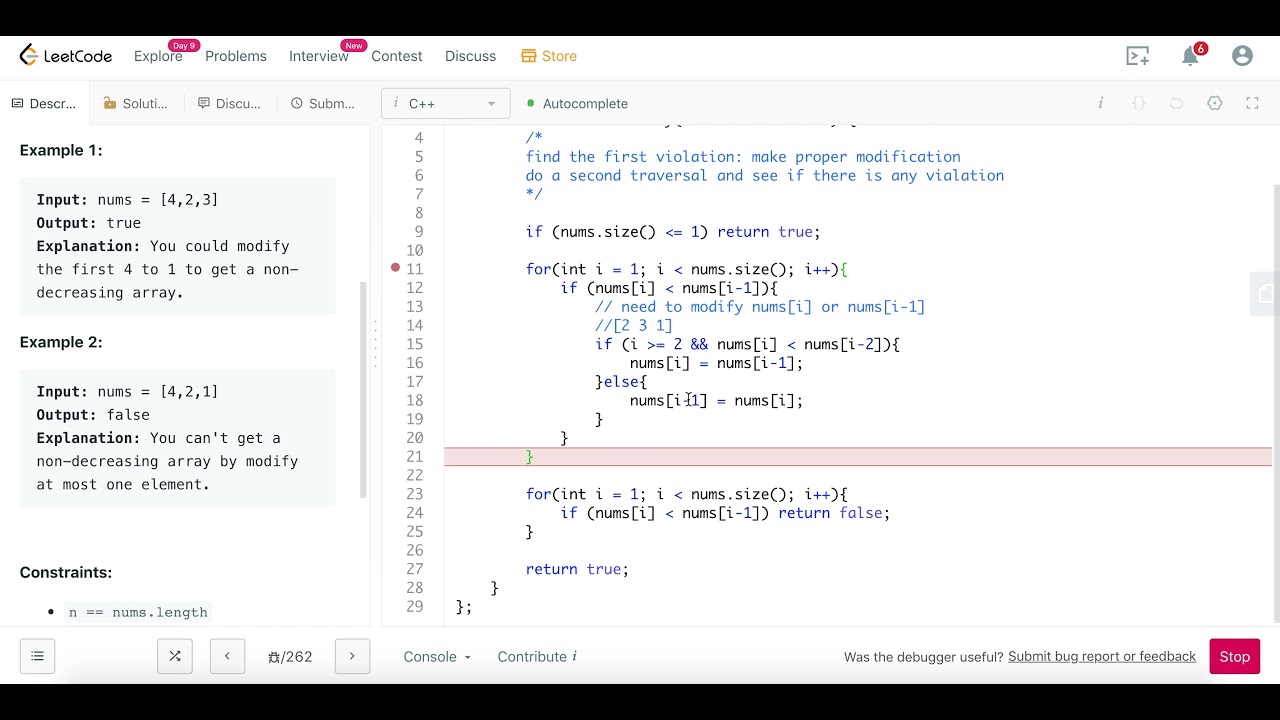Open the Explore page
1280x720 pixels.
[158, 56]
